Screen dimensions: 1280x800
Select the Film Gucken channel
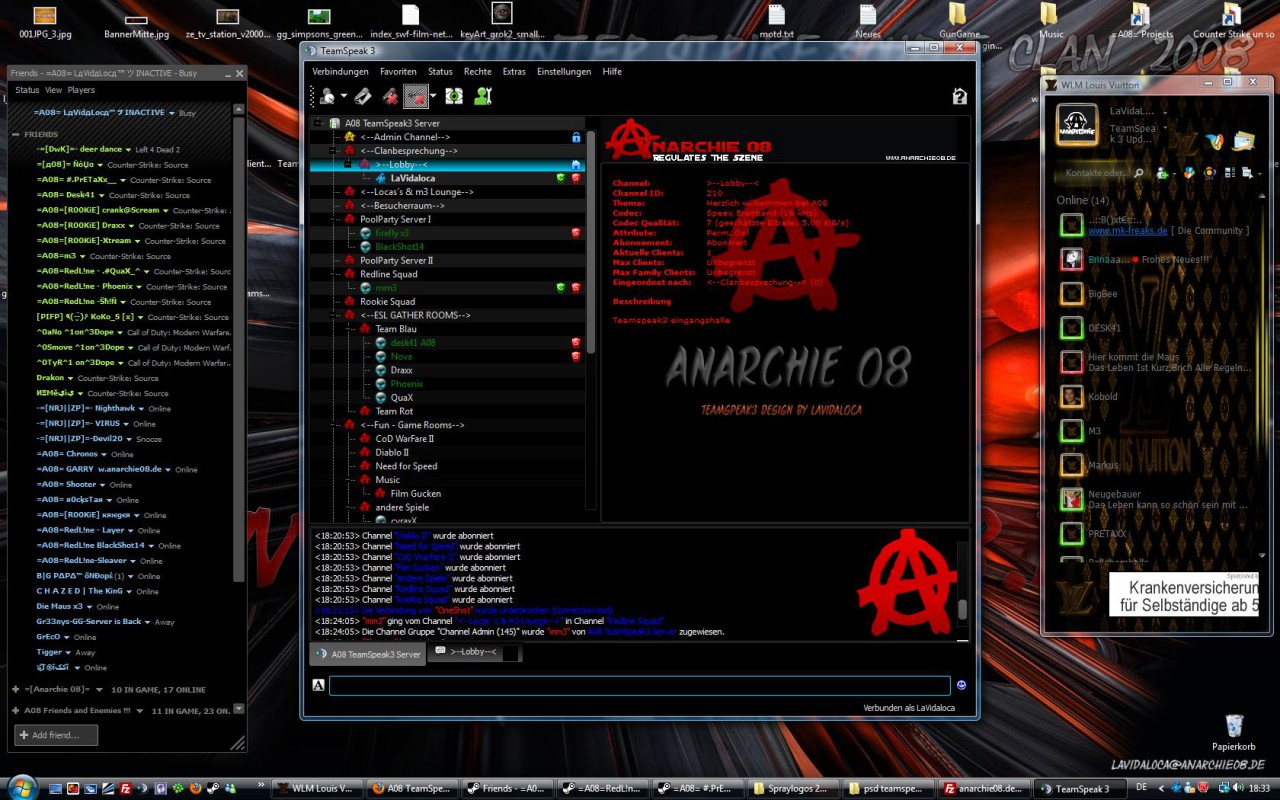pyautogui.click(x=416, y=494)
